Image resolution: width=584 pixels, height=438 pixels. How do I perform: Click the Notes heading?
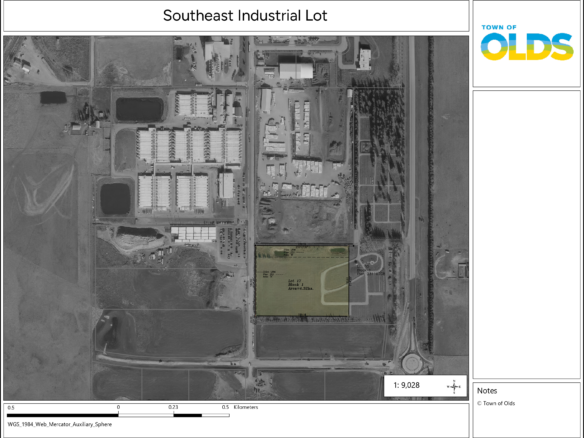(487, 391)
